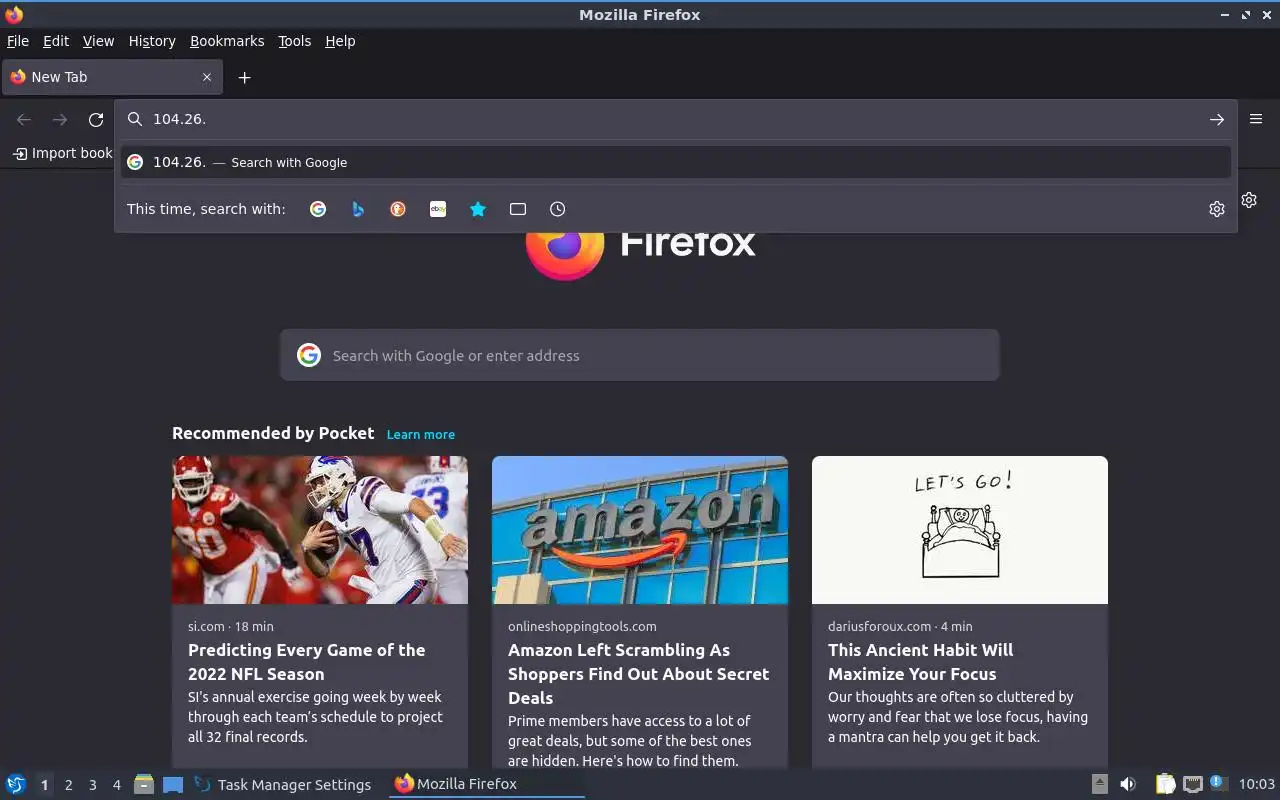Image resolution: width=1280 pixels, height=800 pixels.
Task: Open 'Predicting Every Game of the 2022 NFL Season'
Action: pyautogui.click(x=307, y=662)
